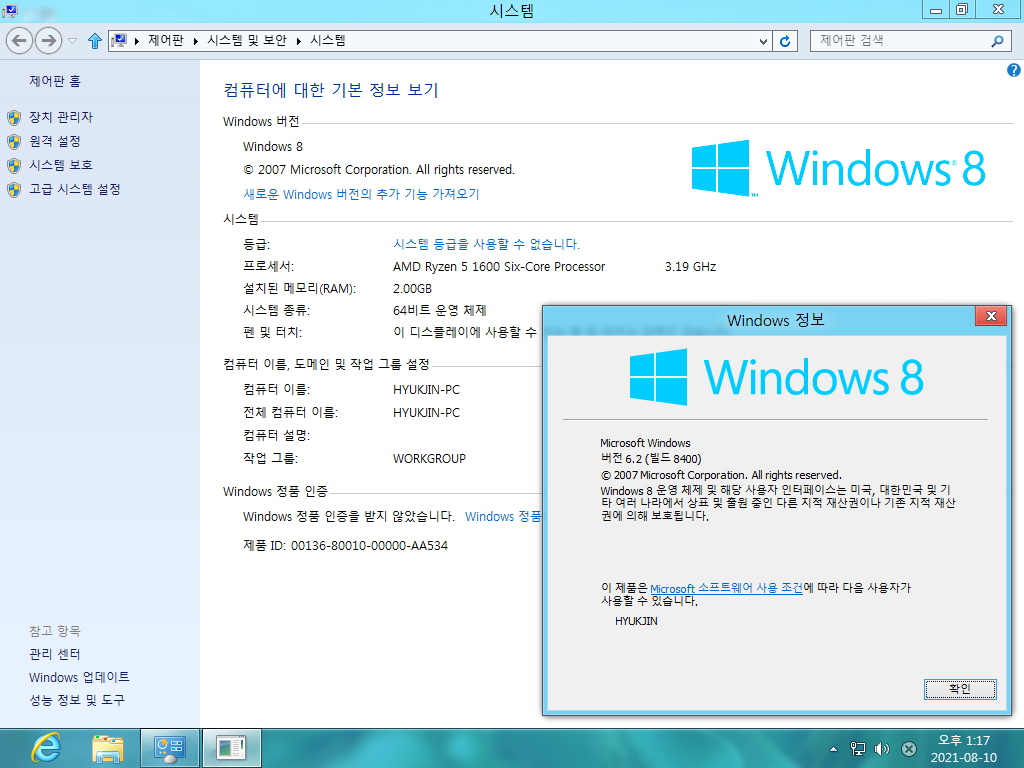This screenshot has height=768, width=1024.
Task: Click the System window title icon
Action: [10, 10]
